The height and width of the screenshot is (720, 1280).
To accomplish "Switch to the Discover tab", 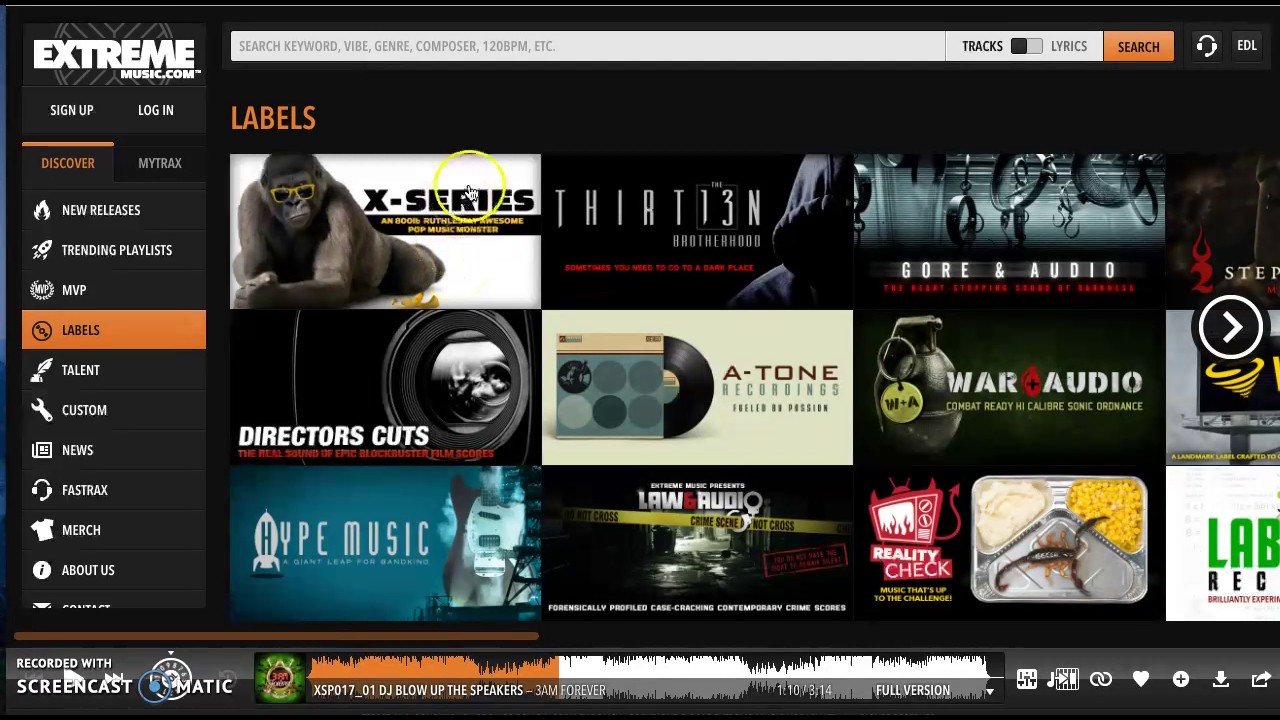I will [68, 163].
